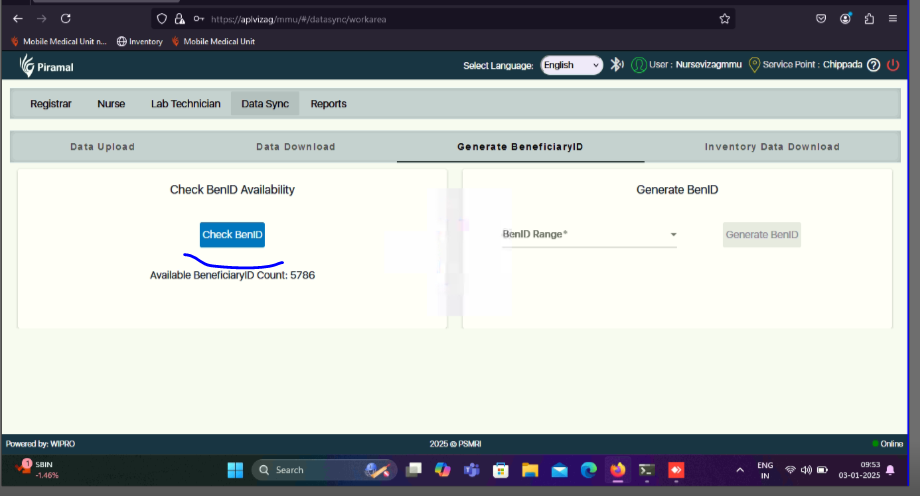The width and height of the screenshot is (920, 496).
Task: Click the Generate BenID button
Action: pos(762,234)
